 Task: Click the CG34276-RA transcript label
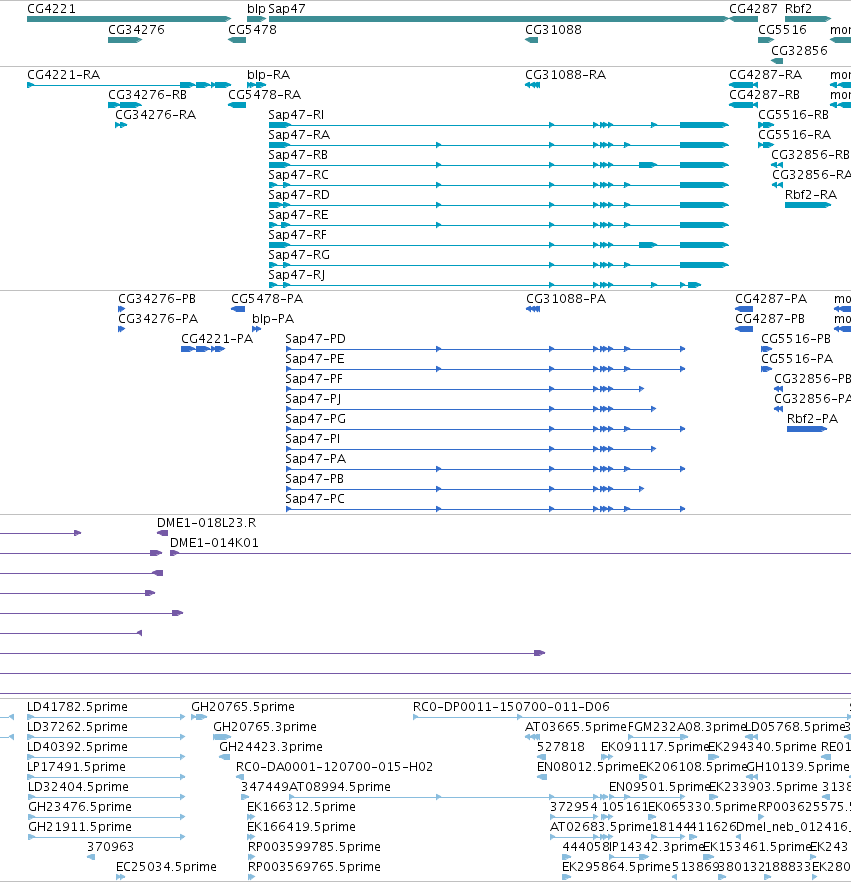click(156, 115)
